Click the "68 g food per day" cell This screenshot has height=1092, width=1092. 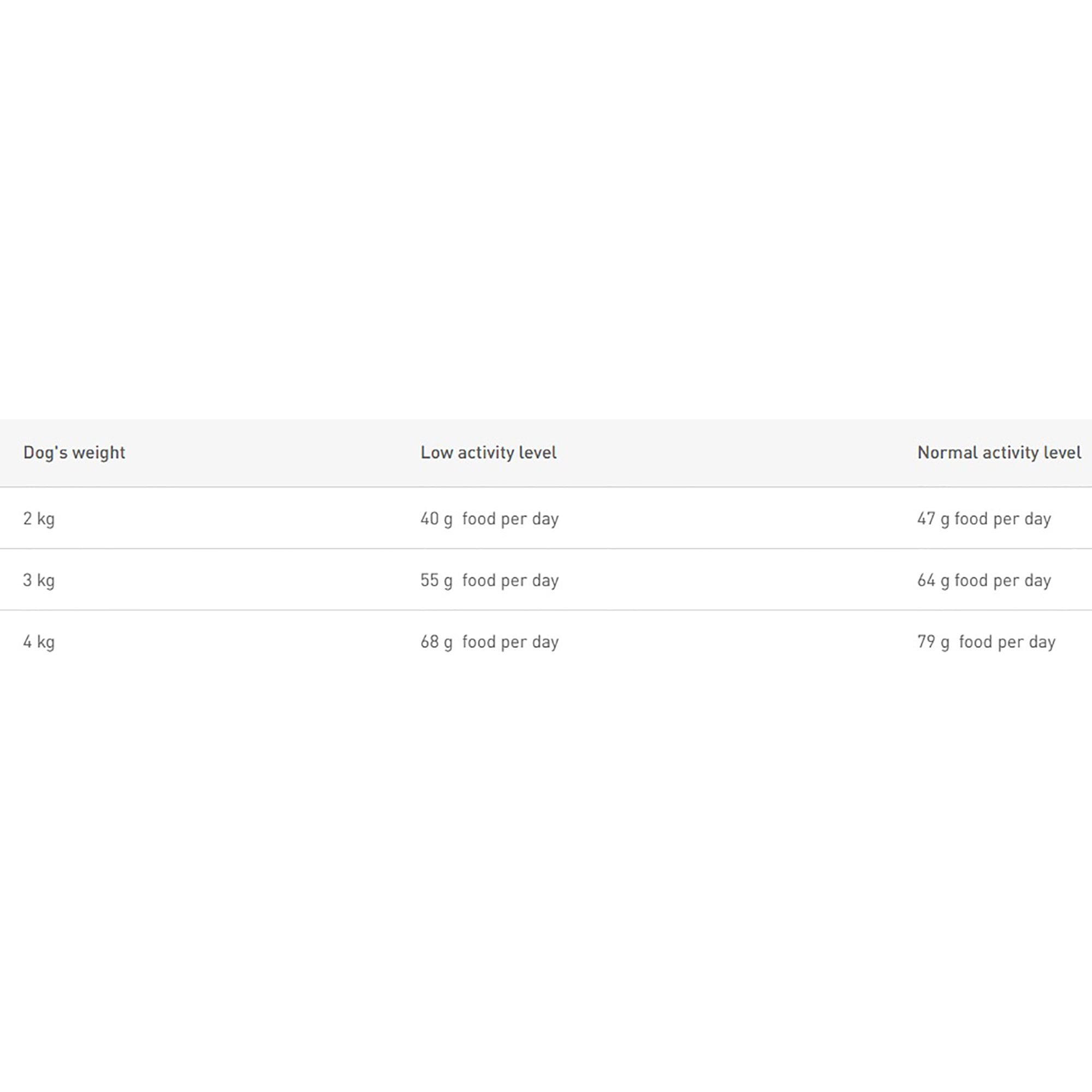click(489, 642)
